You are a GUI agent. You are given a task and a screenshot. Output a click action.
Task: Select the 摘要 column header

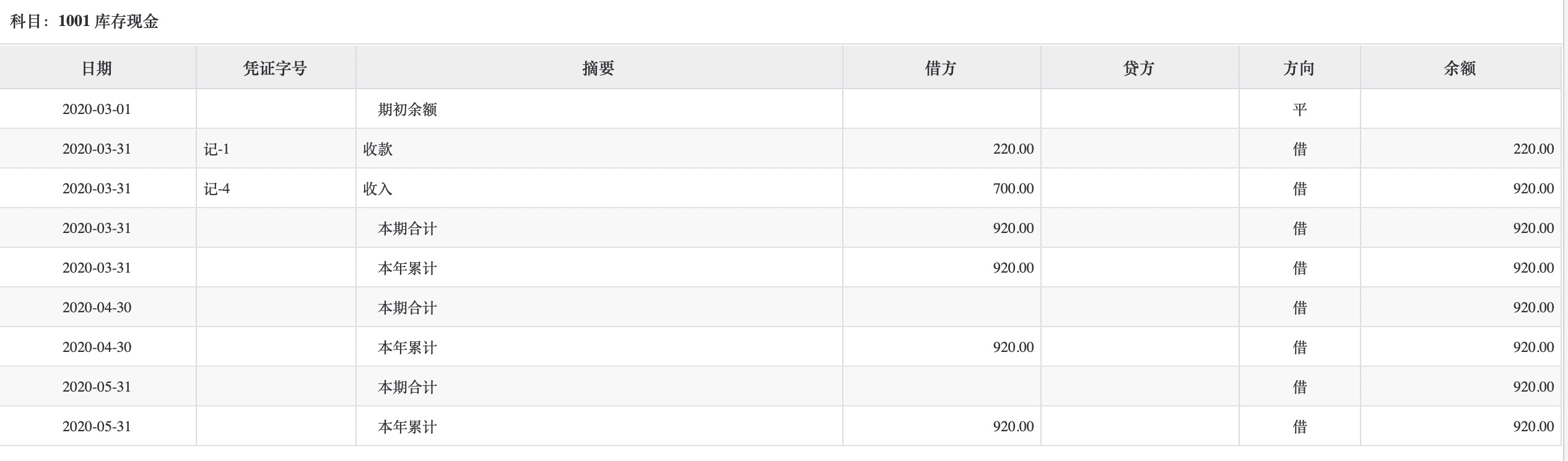click(599, 68)
